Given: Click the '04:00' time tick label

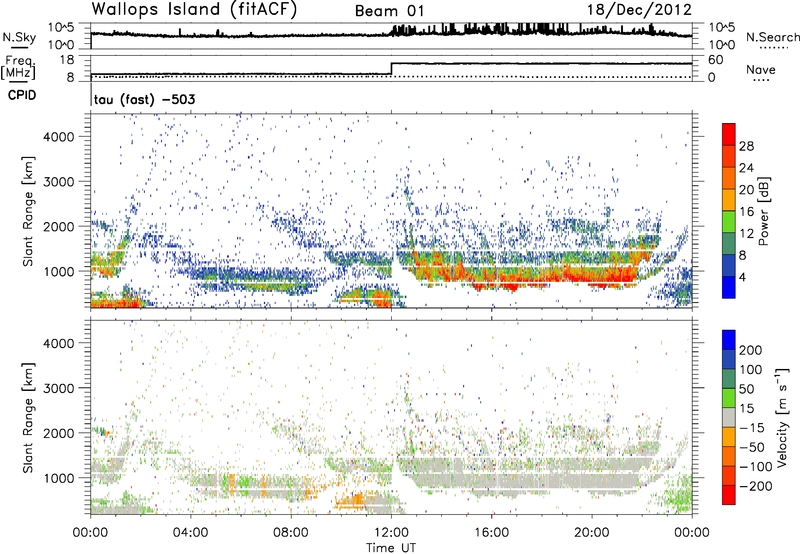Looking at the screenshot, I should 190,533.
